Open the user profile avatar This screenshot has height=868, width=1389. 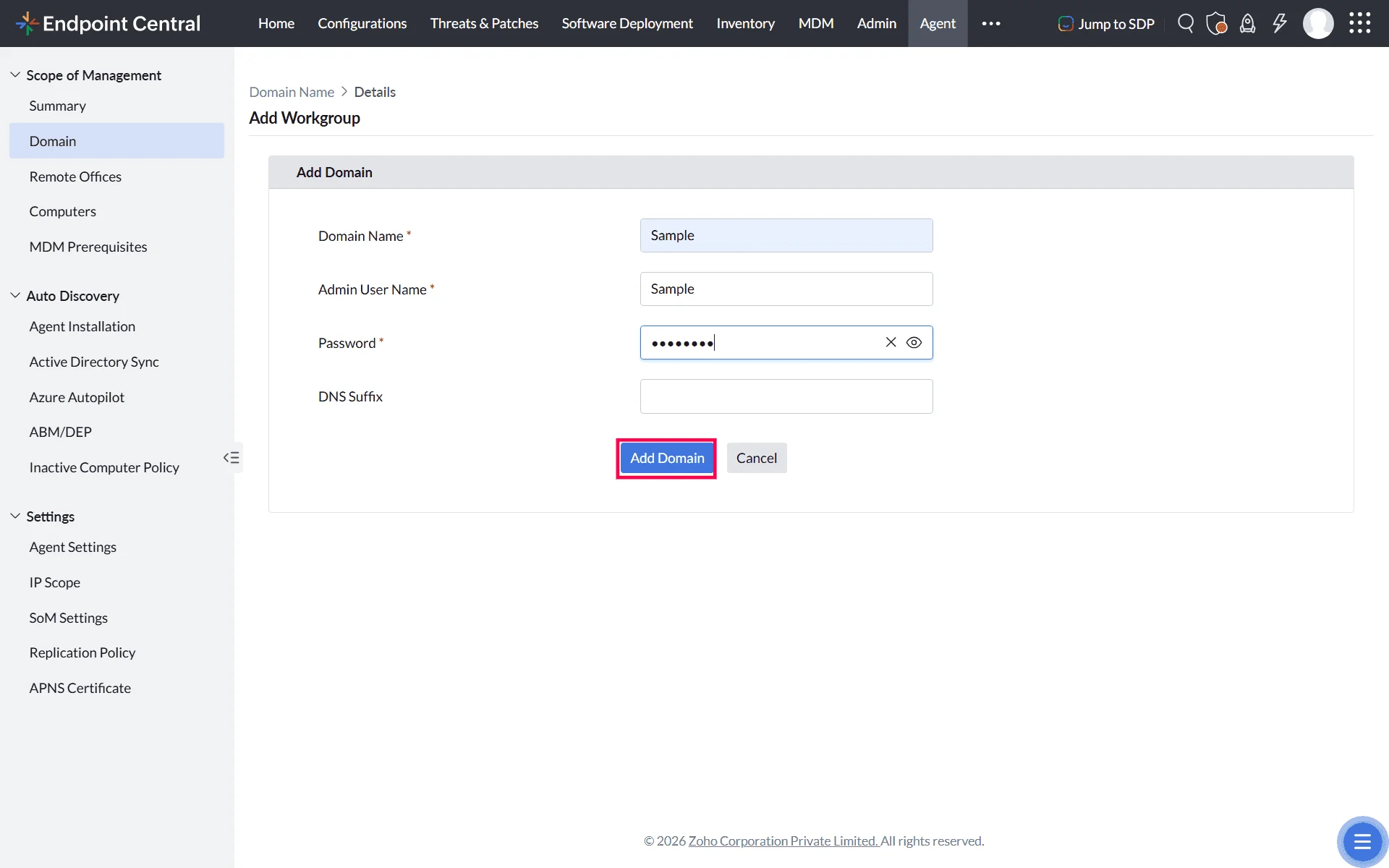coord(1318,23)
